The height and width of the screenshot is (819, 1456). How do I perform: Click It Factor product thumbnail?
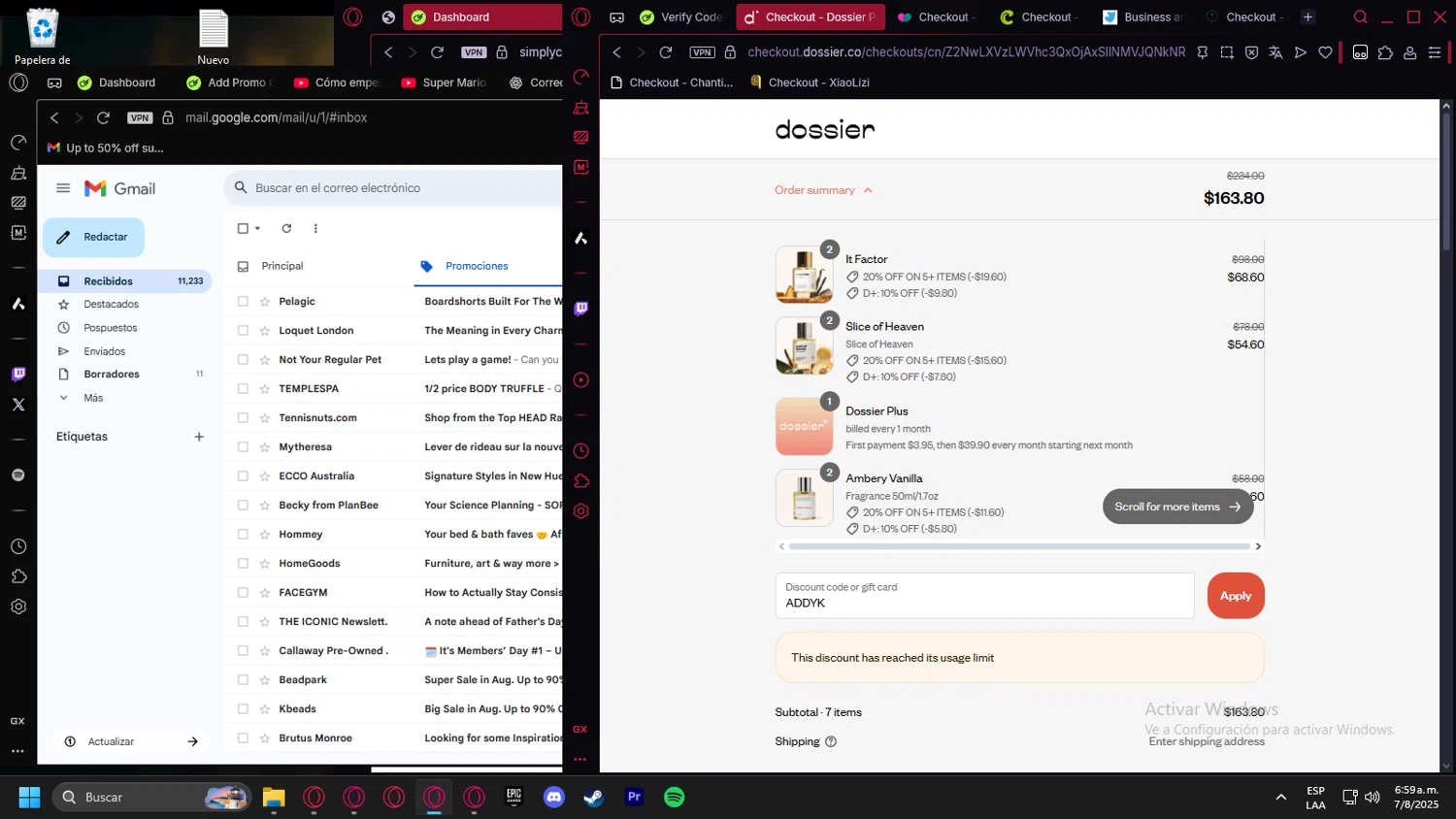pos(804,275)
